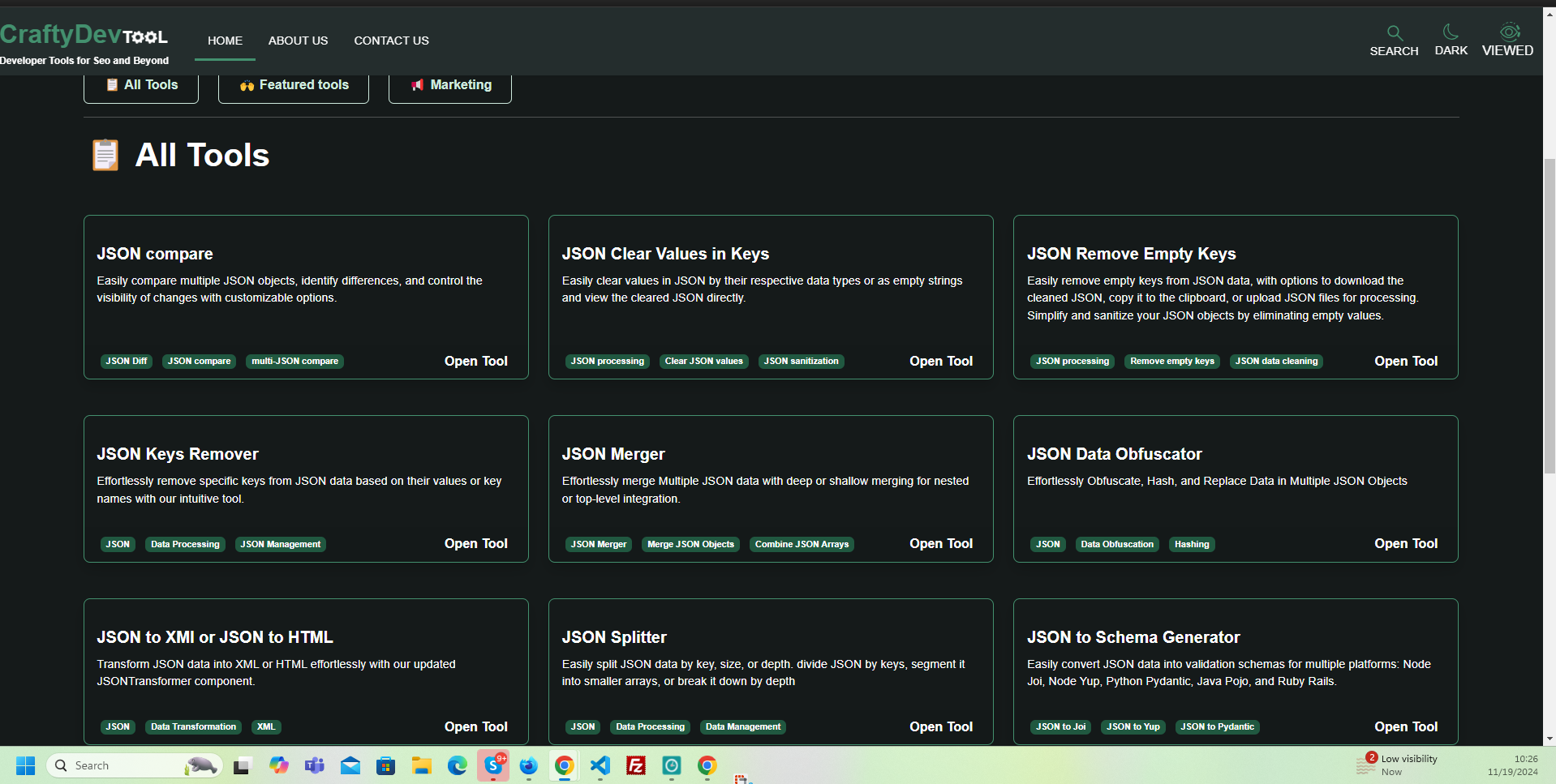Open the Low visibility weather widget

[1397, 765]
